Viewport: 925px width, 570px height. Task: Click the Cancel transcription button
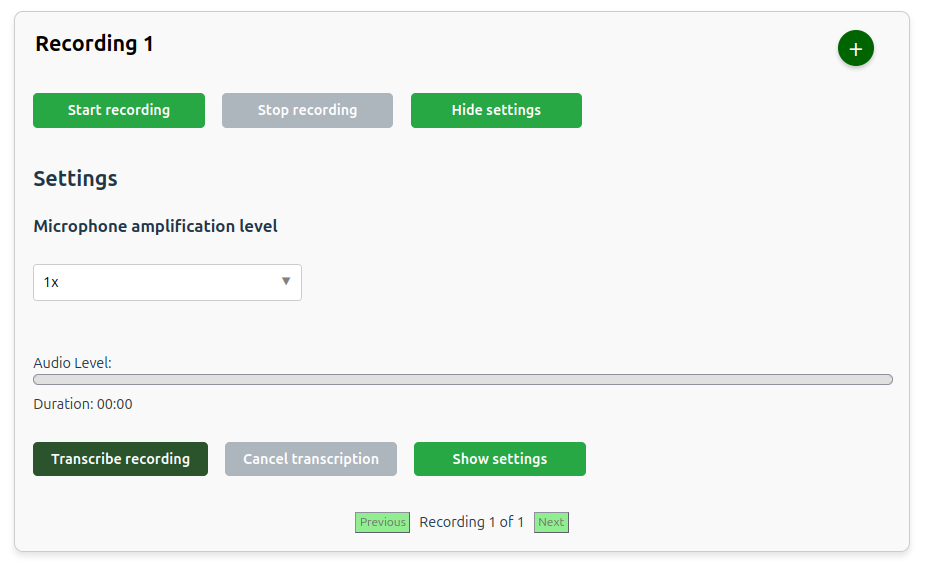311,459
